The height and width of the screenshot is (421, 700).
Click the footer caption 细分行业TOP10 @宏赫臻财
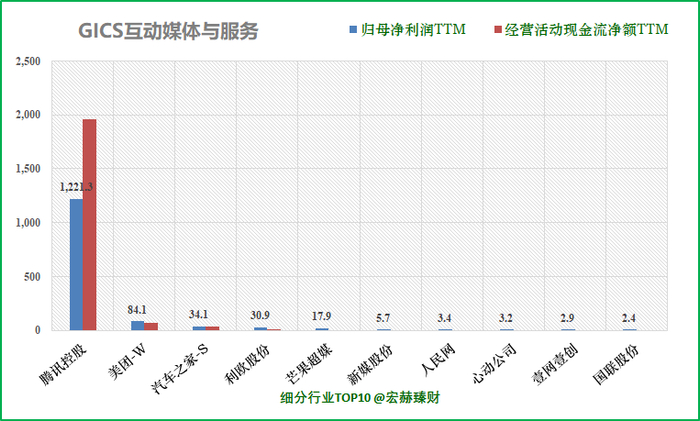coord(360,397)
